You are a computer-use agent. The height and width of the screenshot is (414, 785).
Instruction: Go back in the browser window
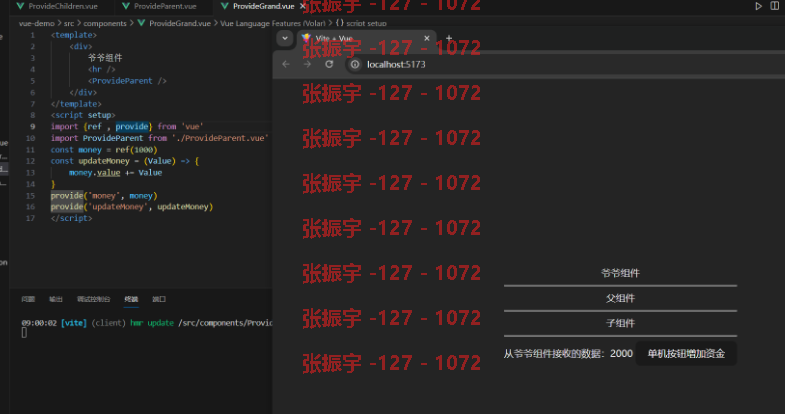[286, 64]
